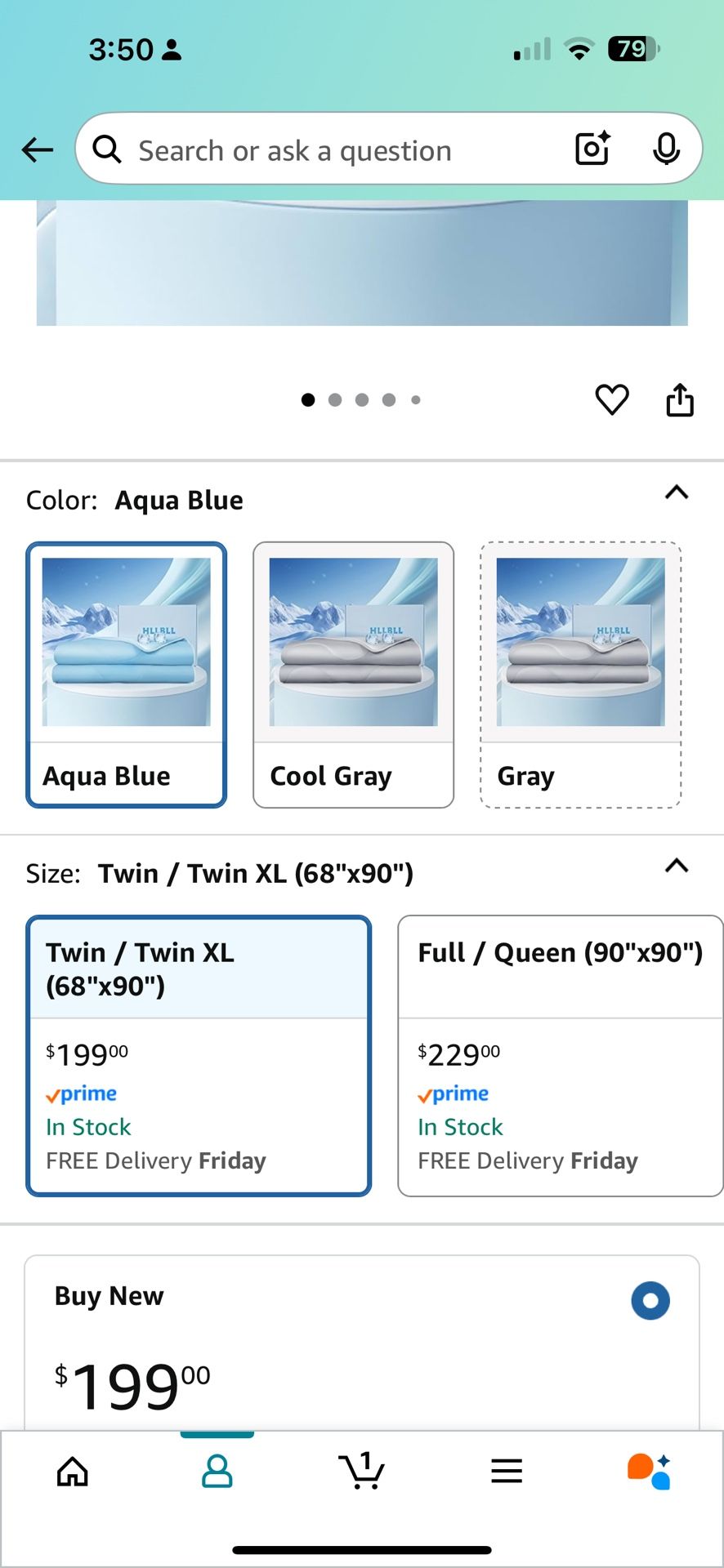724x1568 pixels.
Task: Tap the microphone voice search icon
Action: (667, 149)
